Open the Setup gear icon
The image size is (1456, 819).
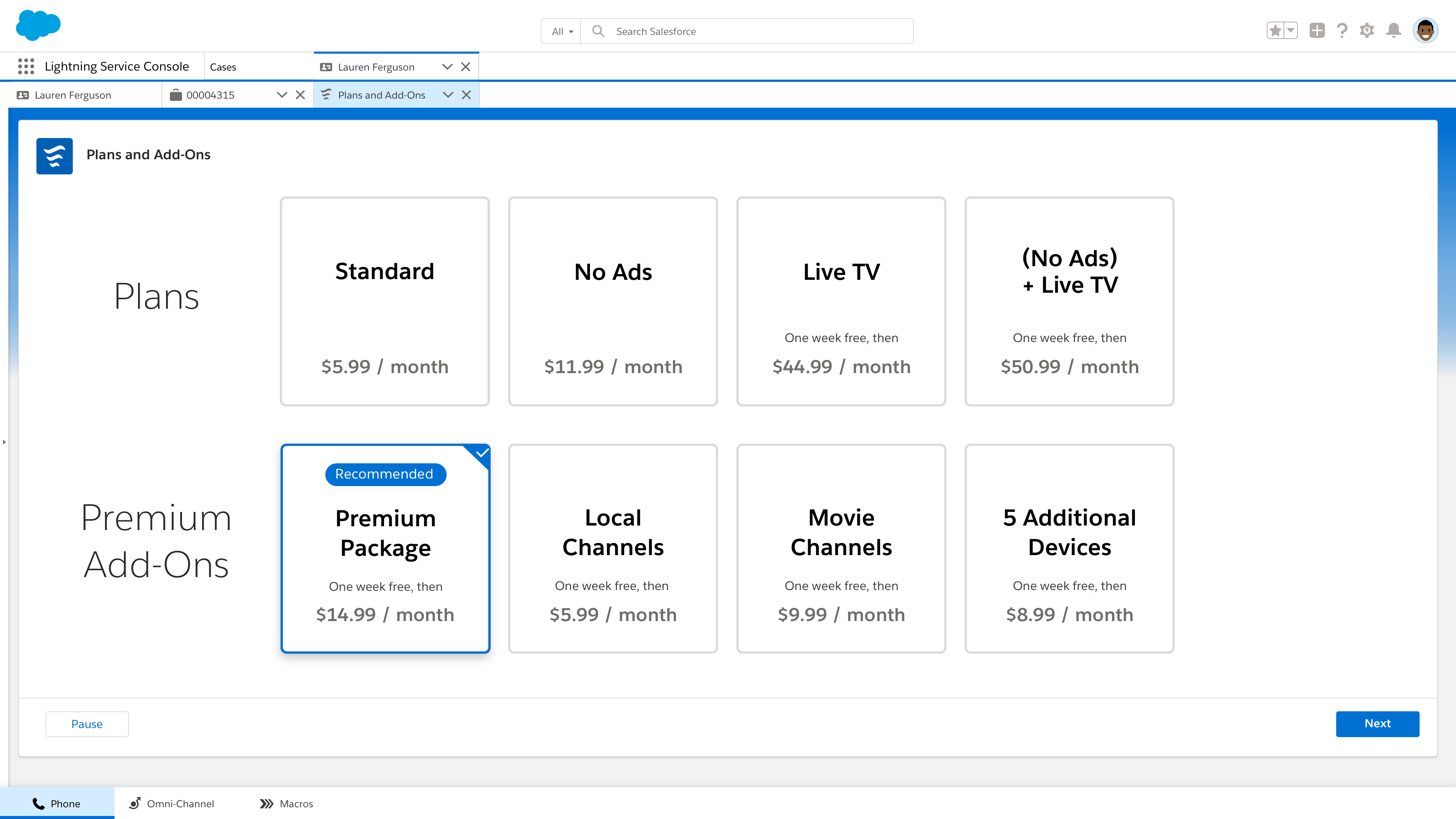pos(1367,30)
